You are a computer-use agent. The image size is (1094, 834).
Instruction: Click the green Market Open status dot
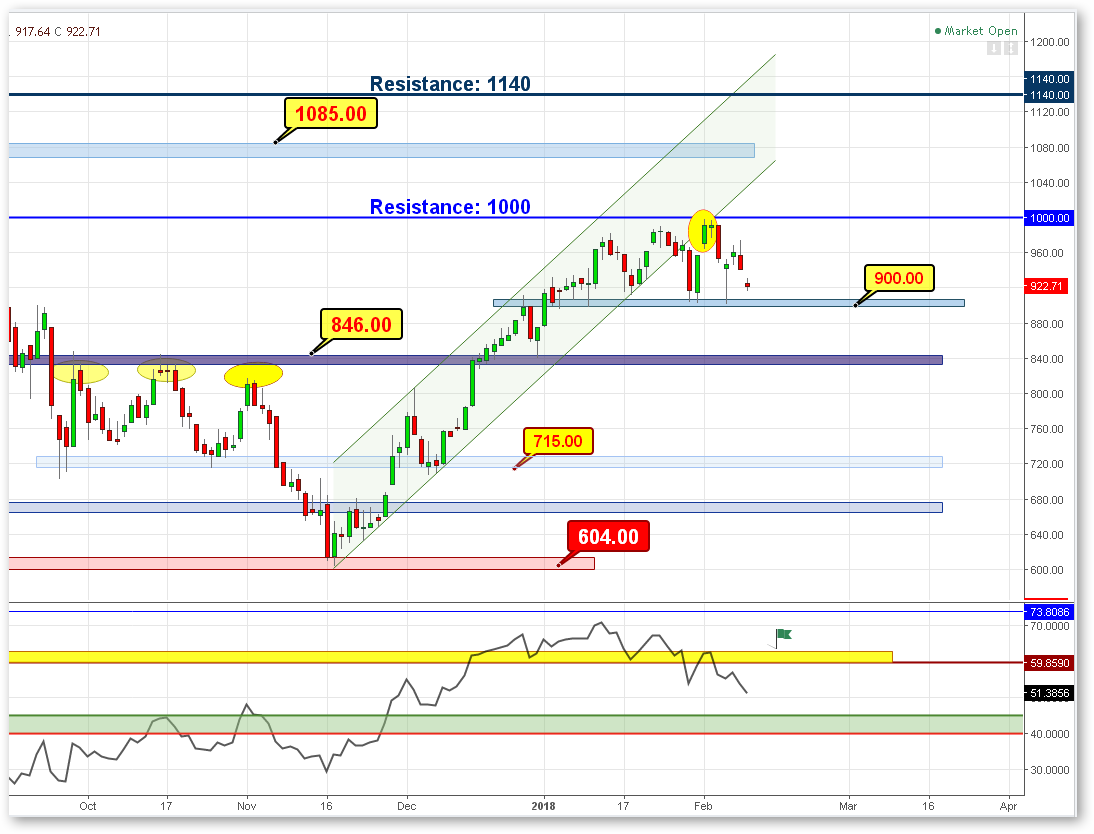tap(937, 31)
